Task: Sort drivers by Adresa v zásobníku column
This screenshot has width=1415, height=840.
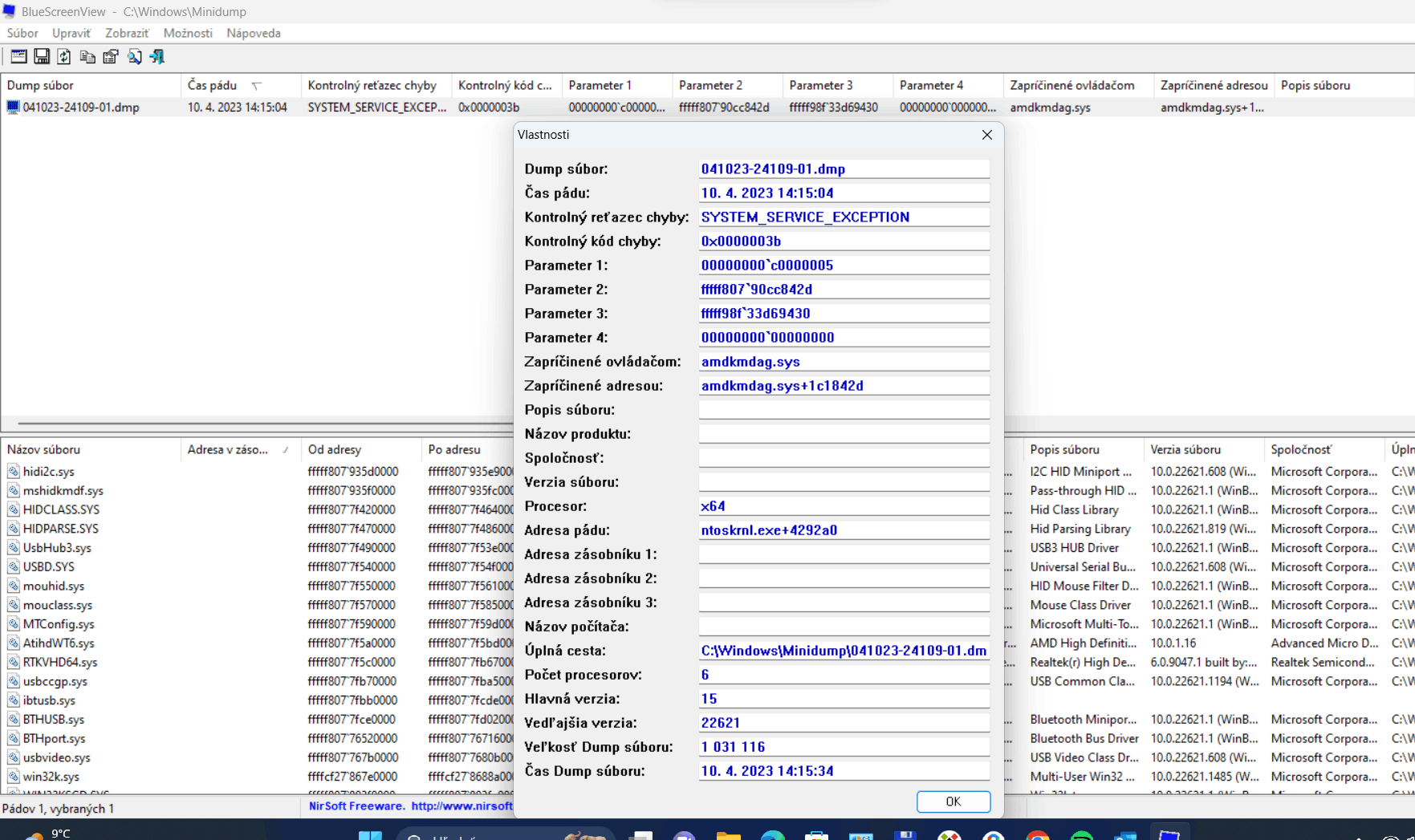Action: (x=241, y=449)
